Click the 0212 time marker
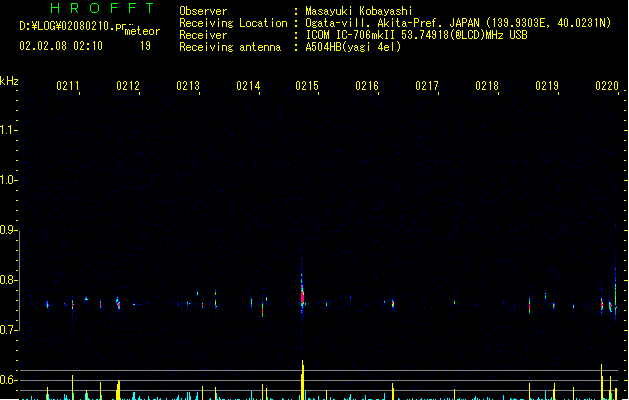 click(128, 86)
